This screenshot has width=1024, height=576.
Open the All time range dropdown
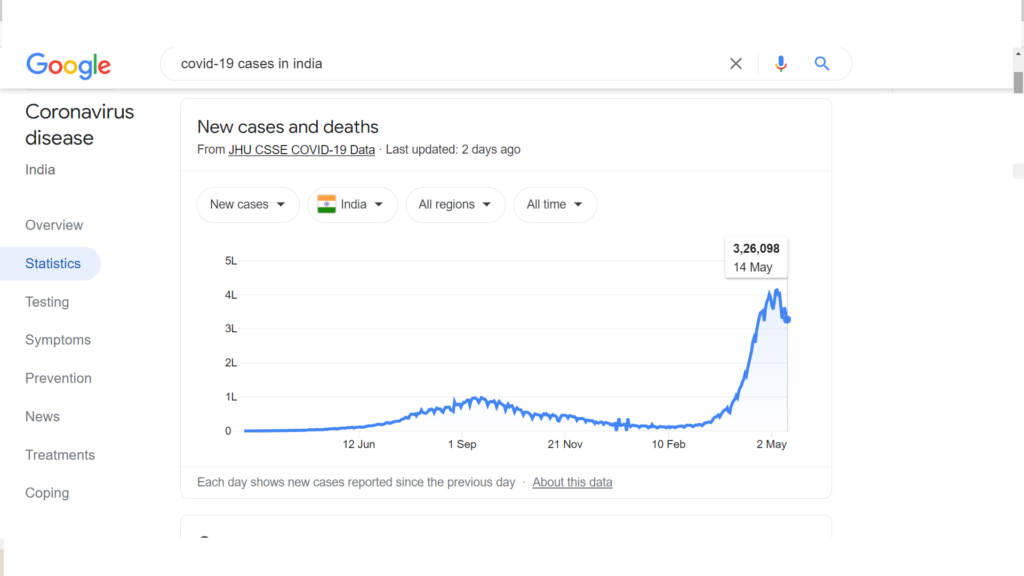pyautogui.click(x=554, y=204)
